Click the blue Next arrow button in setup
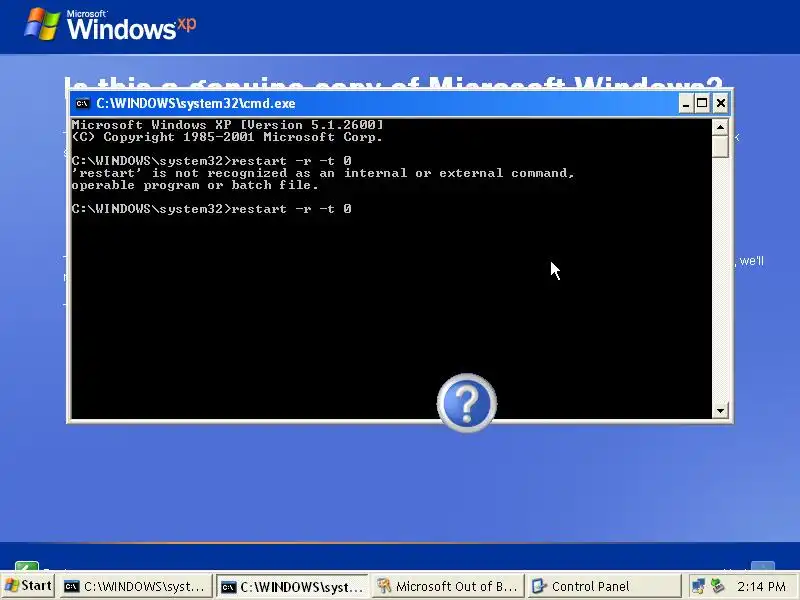Viewport: 800px width, 600px height. pos(763,566)
